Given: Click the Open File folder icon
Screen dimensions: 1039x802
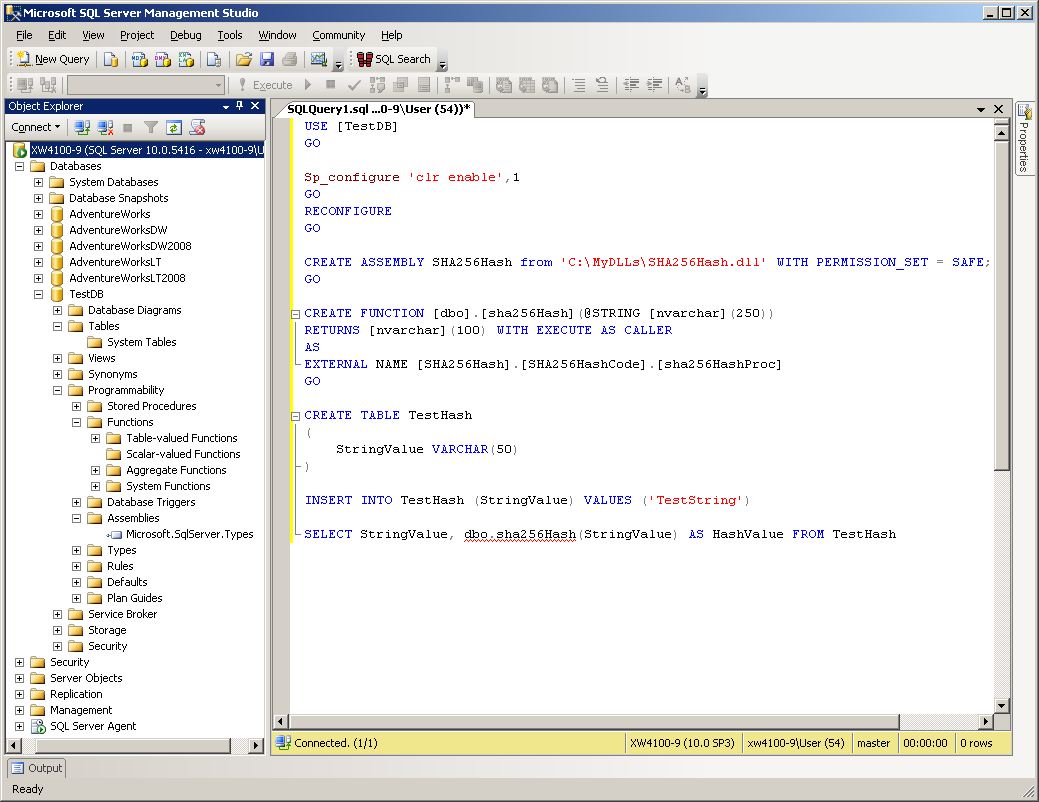Looking at the screenshot, I should [x=243, y=59].
